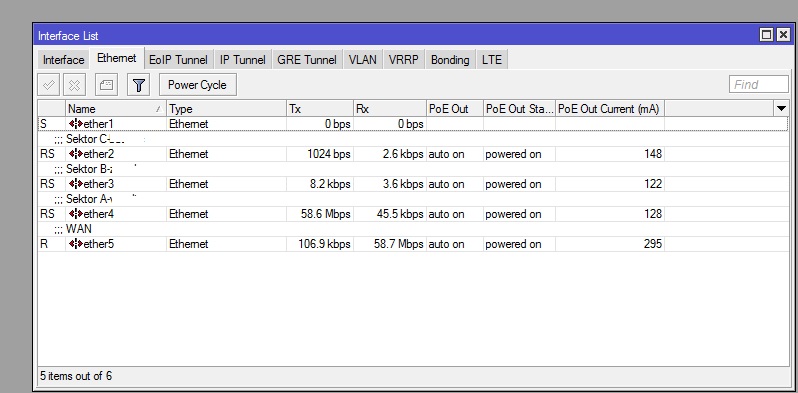Sort by the Type column header
This screenshot has height=393, width=798.
coord(226,108)
